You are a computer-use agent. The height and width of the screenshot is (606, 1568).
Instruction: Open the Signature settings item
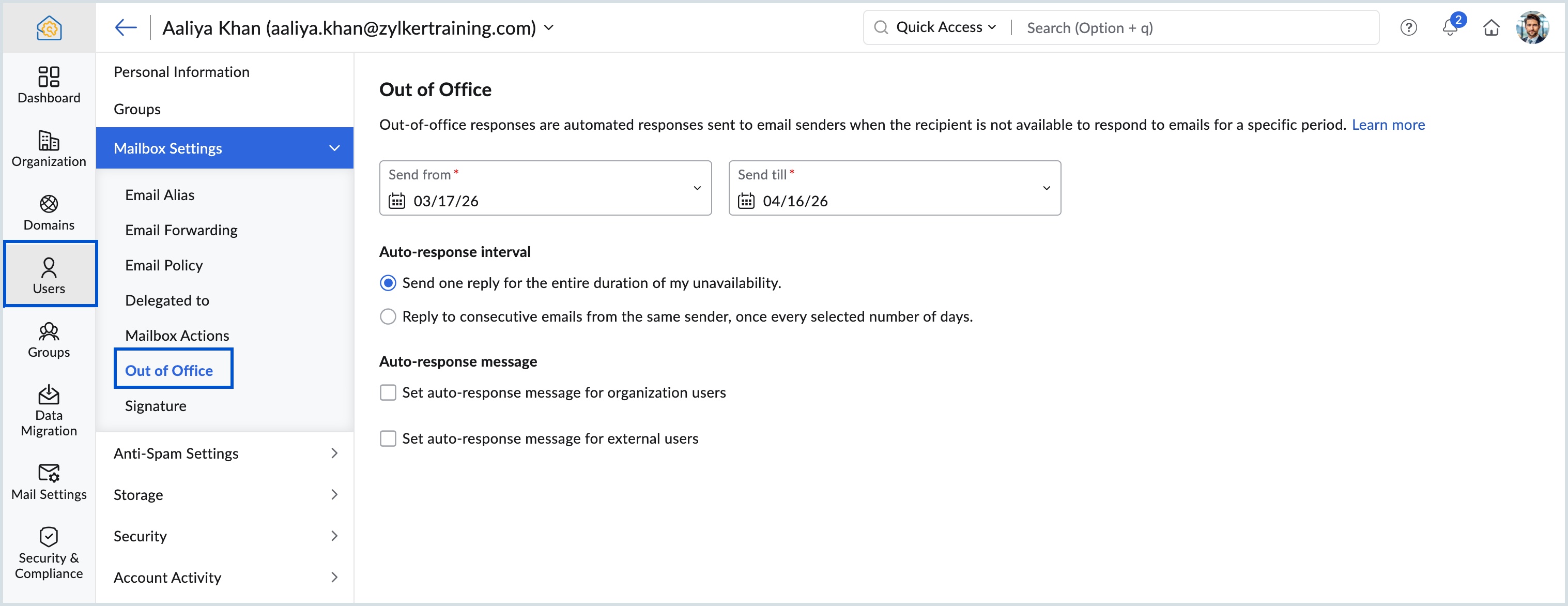[x=155, y=405]
